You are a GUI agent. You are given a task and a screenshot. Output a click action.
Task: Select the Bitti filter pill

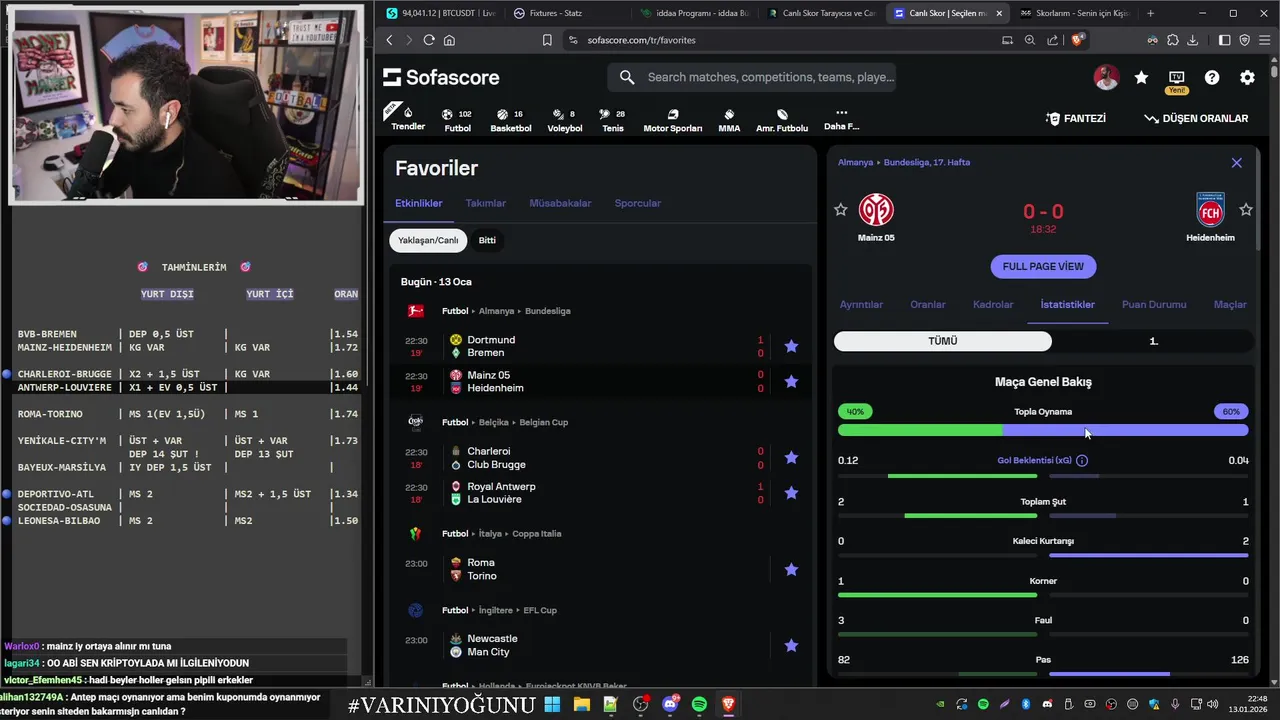pos(487,240)
